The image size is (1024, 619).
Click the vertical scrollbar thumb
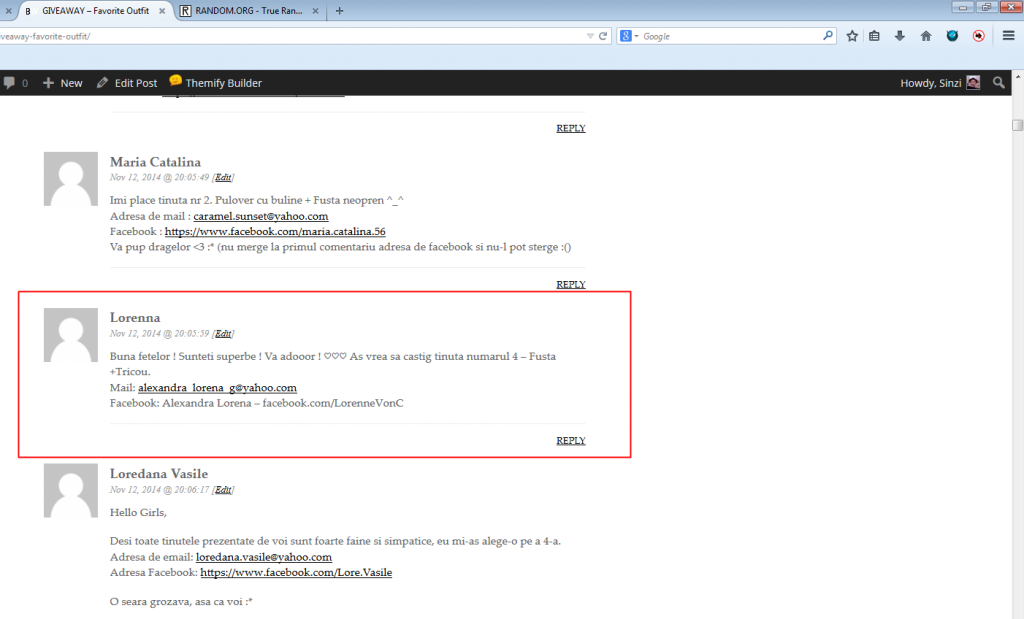tap(1017, 125)
